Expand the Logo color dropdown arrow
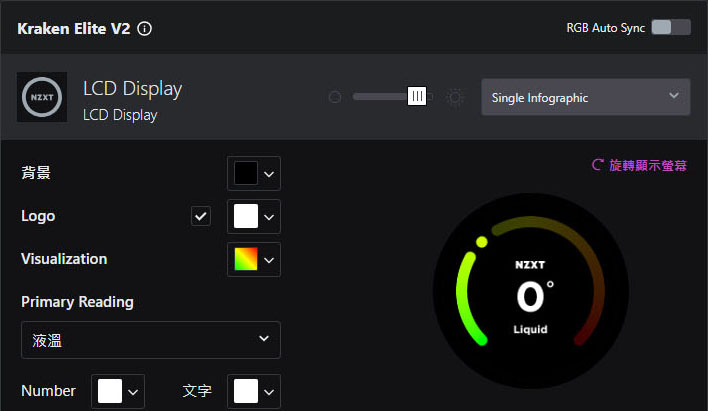Image resolution: width=708 pixels, height=411 pixels. coord(269,217)
